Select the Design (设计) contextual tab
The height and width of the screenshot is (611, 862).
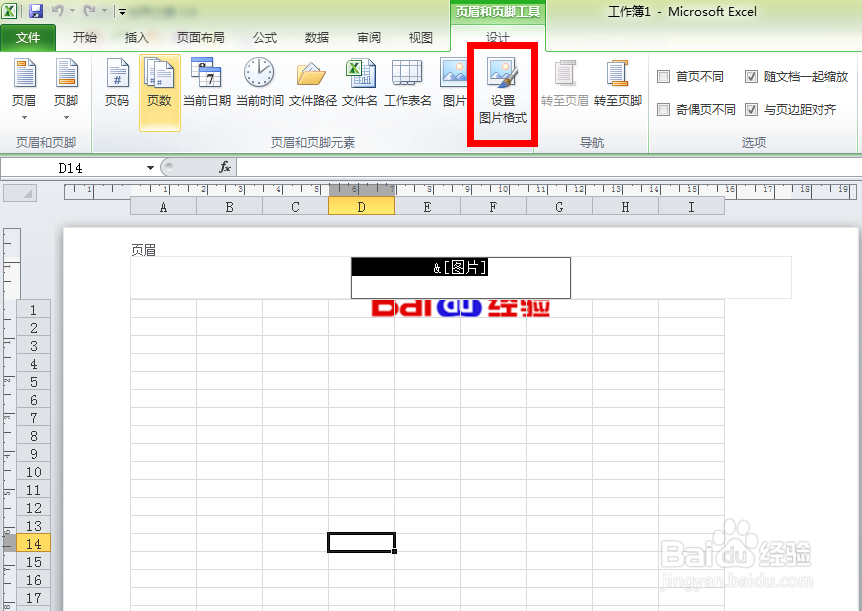(x=498, y=37)
